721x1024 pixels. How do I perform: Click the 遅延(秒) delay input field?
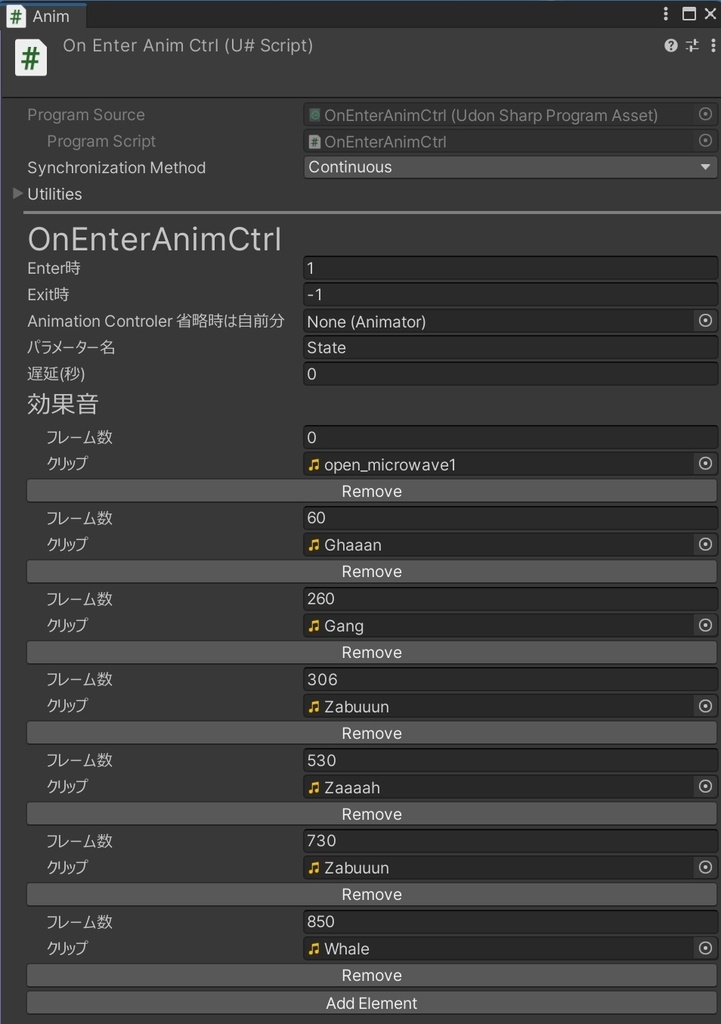pos(510,374)
